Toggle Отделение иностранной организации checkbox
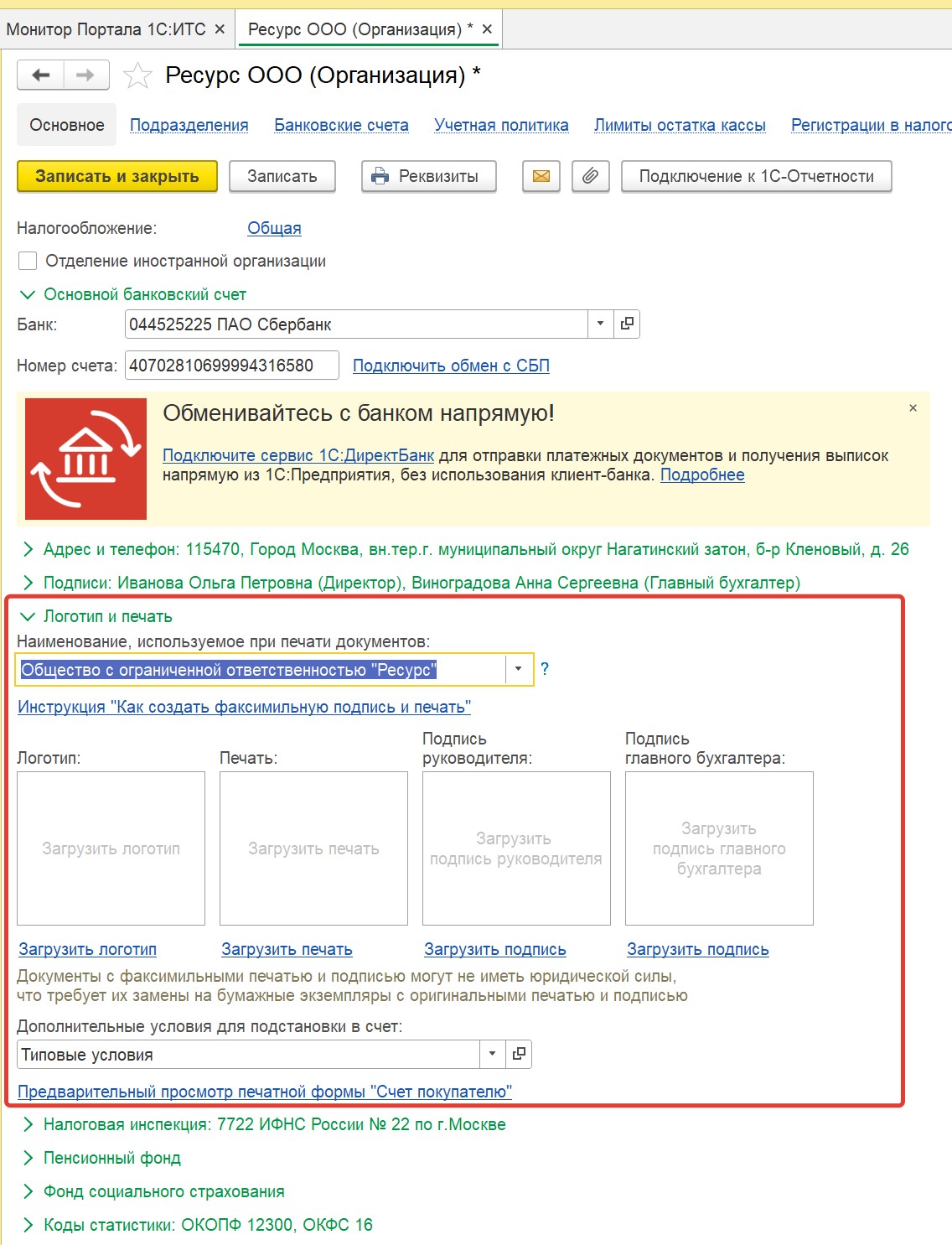 pyautogui.click(x=28, y=261)
